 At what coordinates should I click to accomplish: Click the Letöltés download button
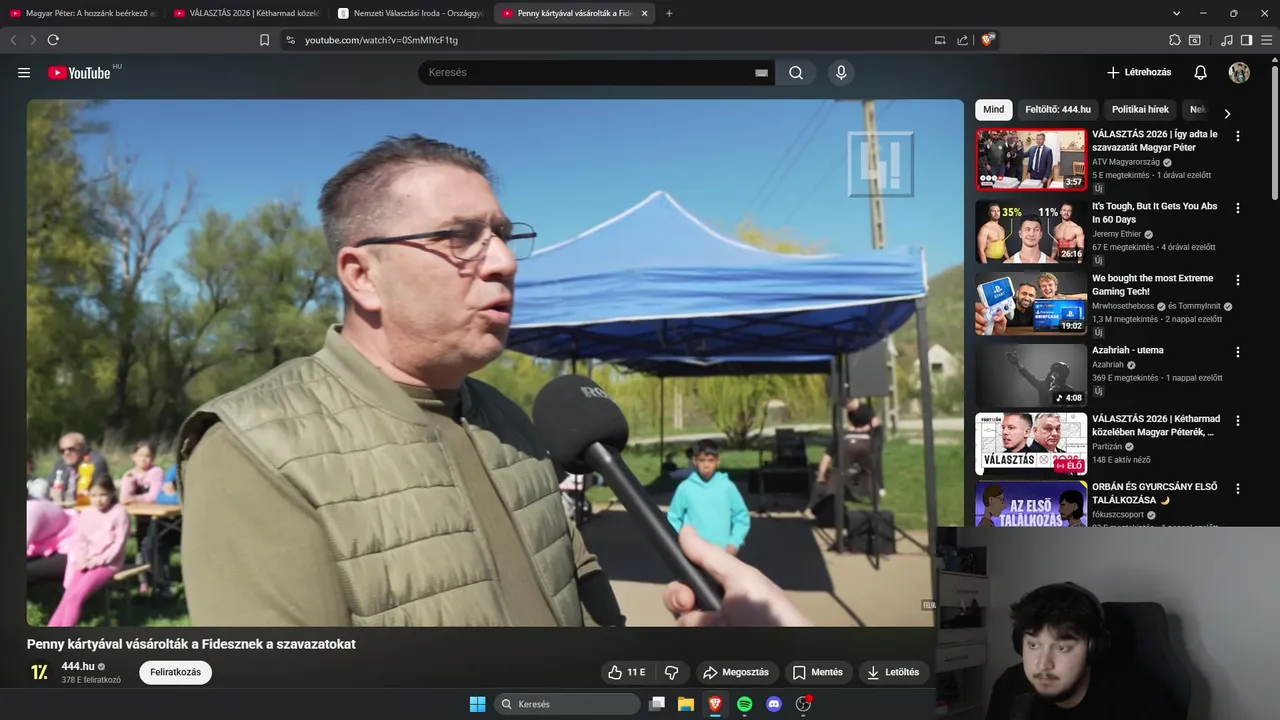pyautogui.click(x=893, y=672)
